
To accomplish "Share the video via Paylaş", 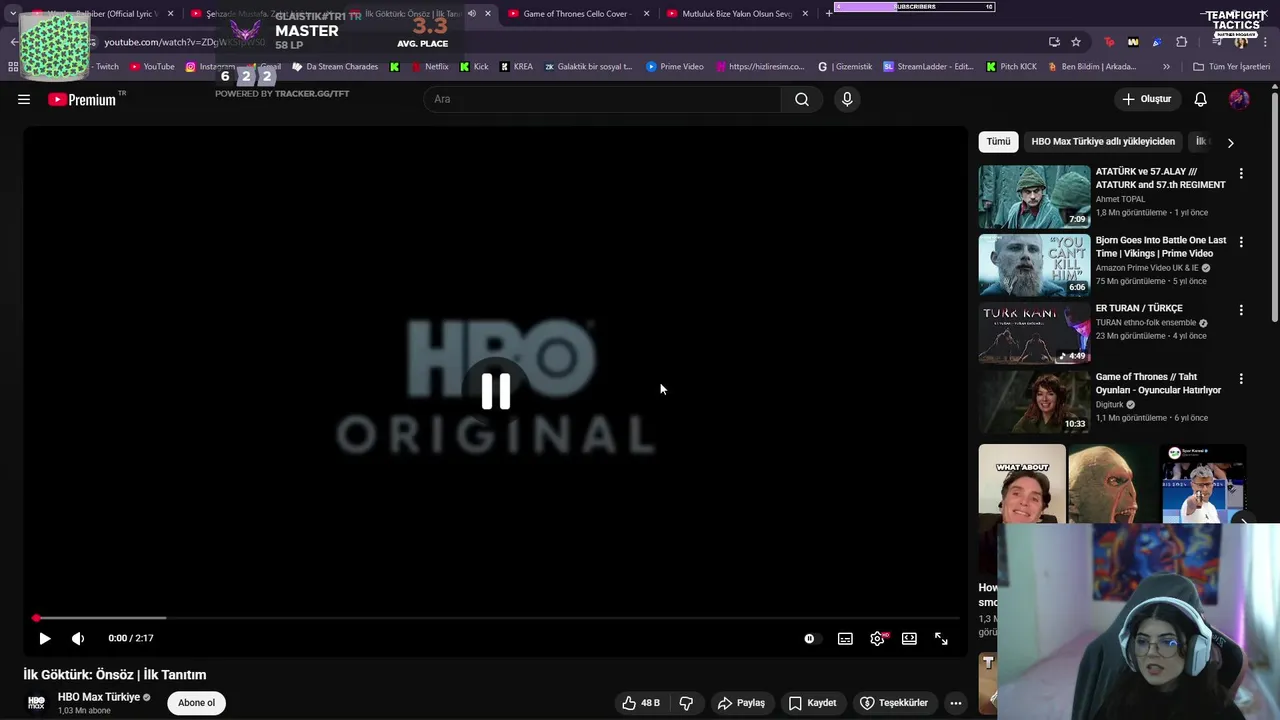I will [x=741, y=703].
